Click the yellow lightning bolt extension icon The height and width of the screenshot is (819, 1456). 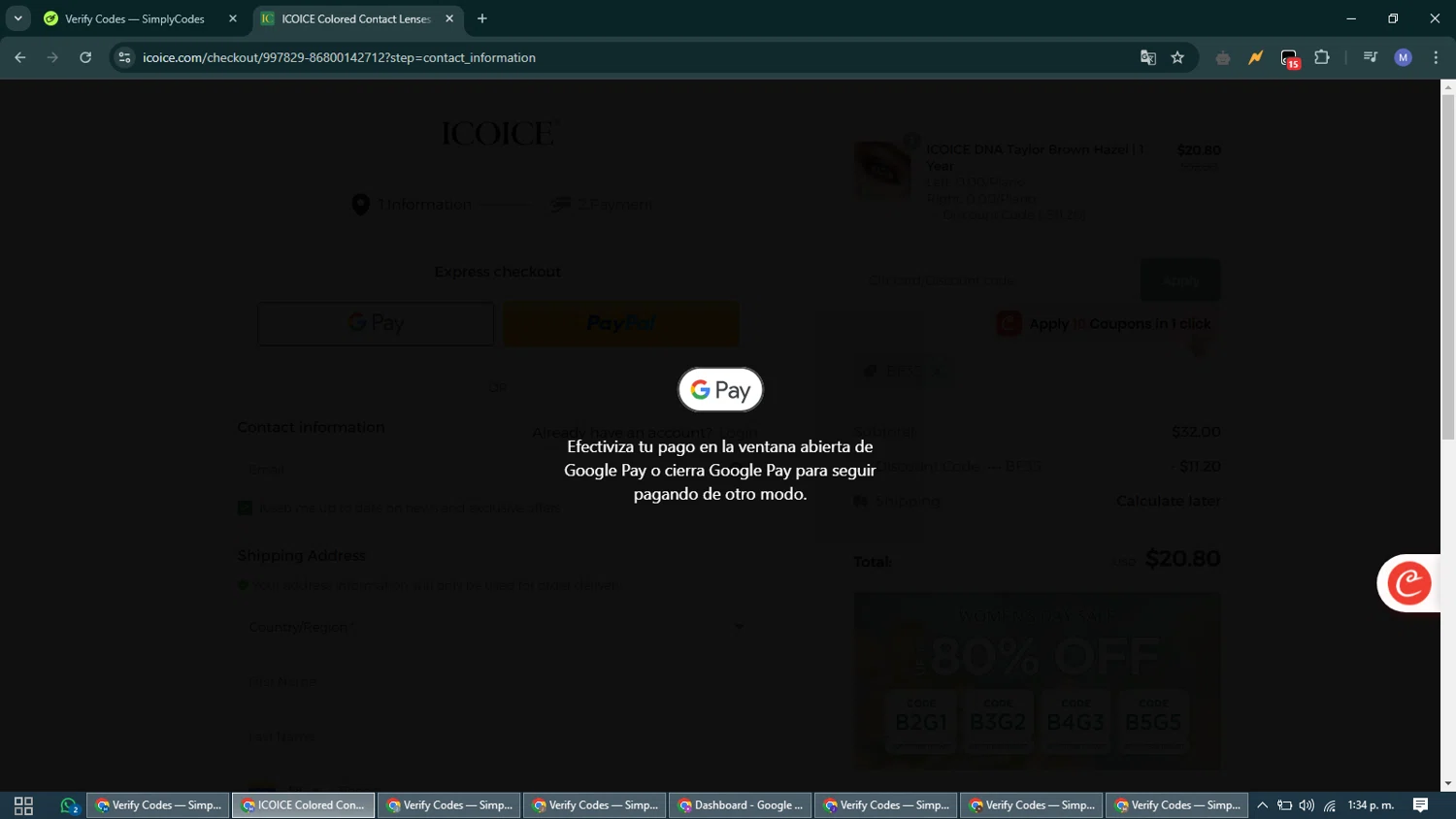pos(1256,57)
